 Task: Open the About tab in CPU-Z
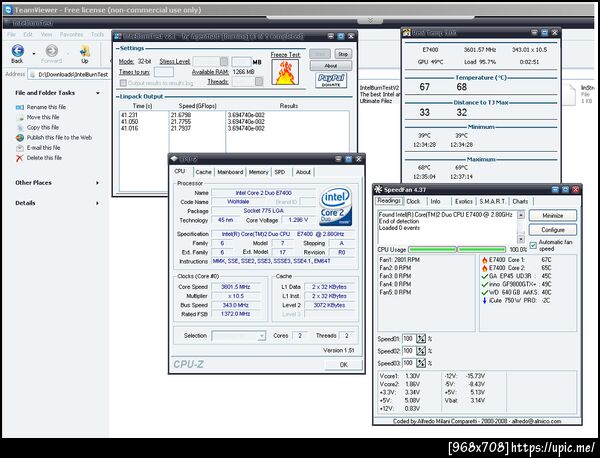(303, 172)
